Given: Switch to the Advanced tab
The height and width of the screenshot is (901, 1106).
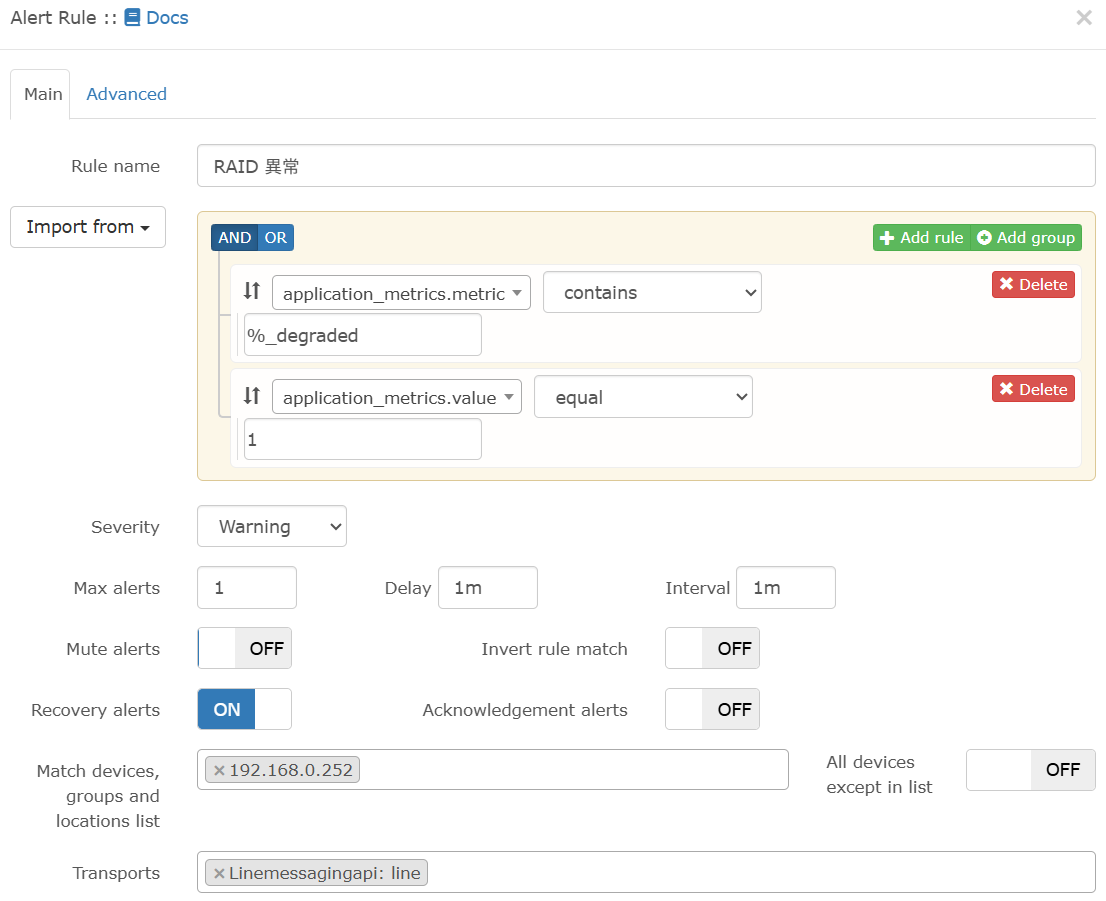Looking at the screenshot, I should coord(126,94).
